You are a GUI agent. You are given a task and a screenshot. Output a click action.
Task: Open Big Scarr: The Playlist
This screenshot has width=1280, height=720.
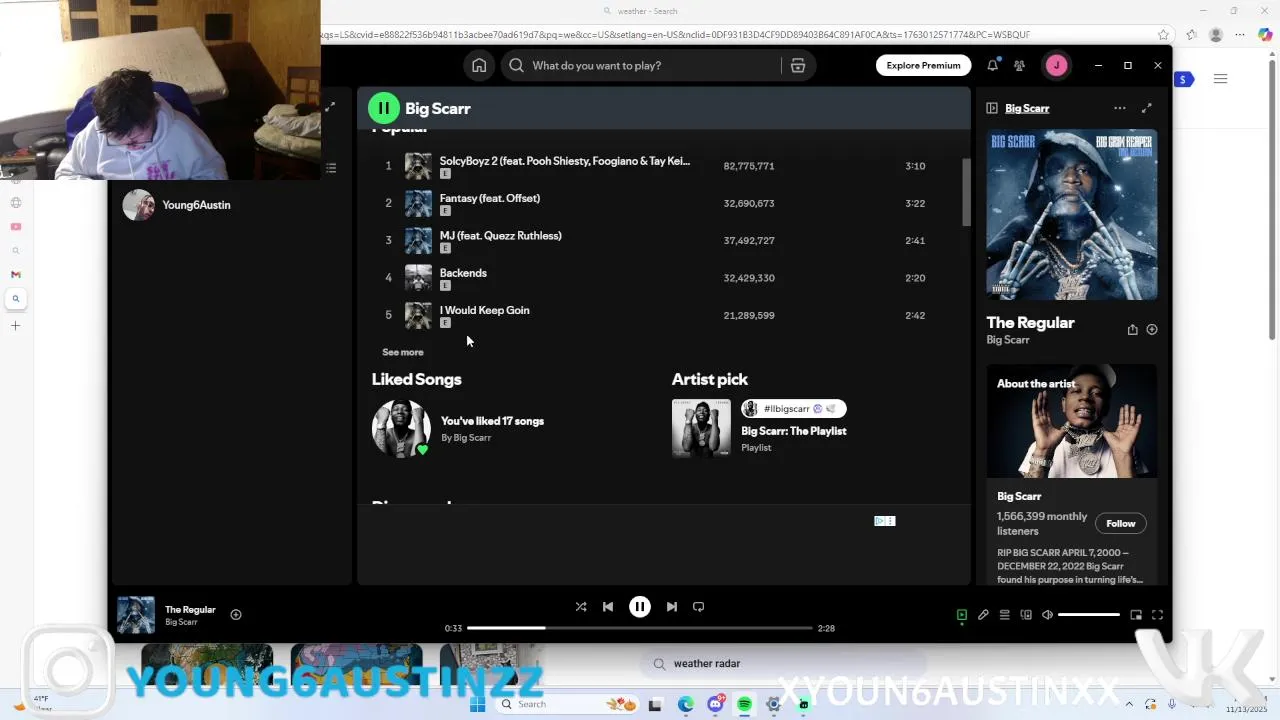click(794, 431)
